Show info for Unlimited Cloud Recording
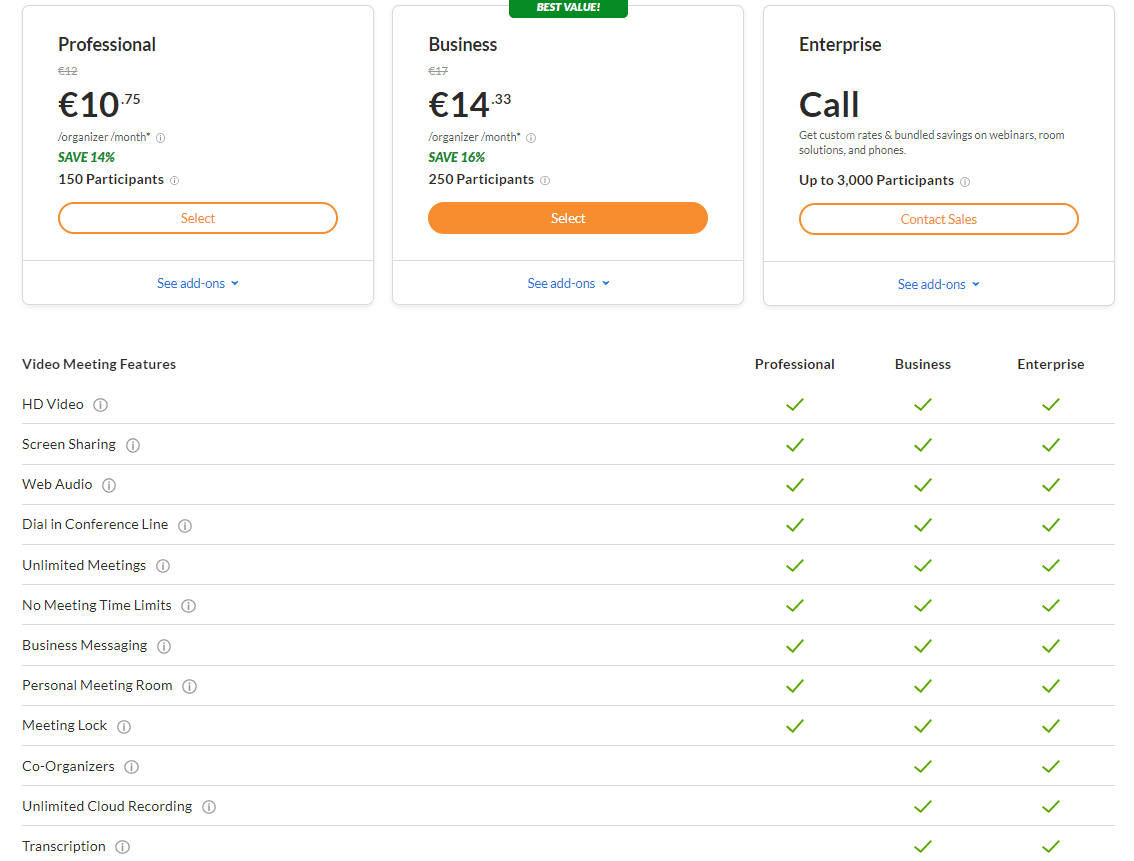 pyautogui.click(x=209, y=807)
